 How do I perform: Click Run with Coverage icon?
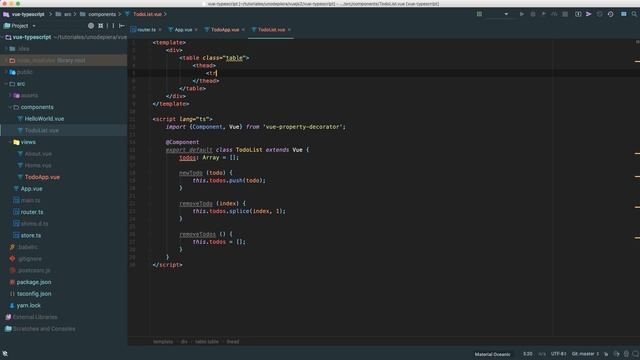[x=544, y=14]
